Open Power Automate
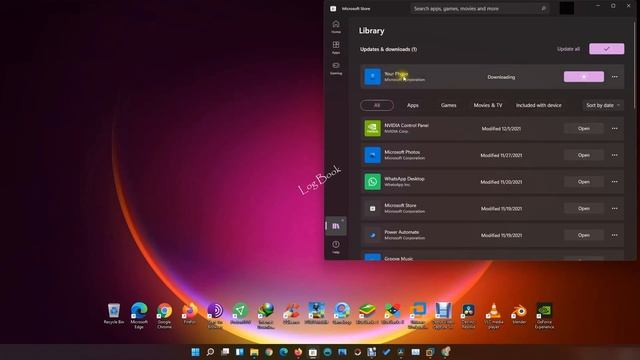 point(584,235)
